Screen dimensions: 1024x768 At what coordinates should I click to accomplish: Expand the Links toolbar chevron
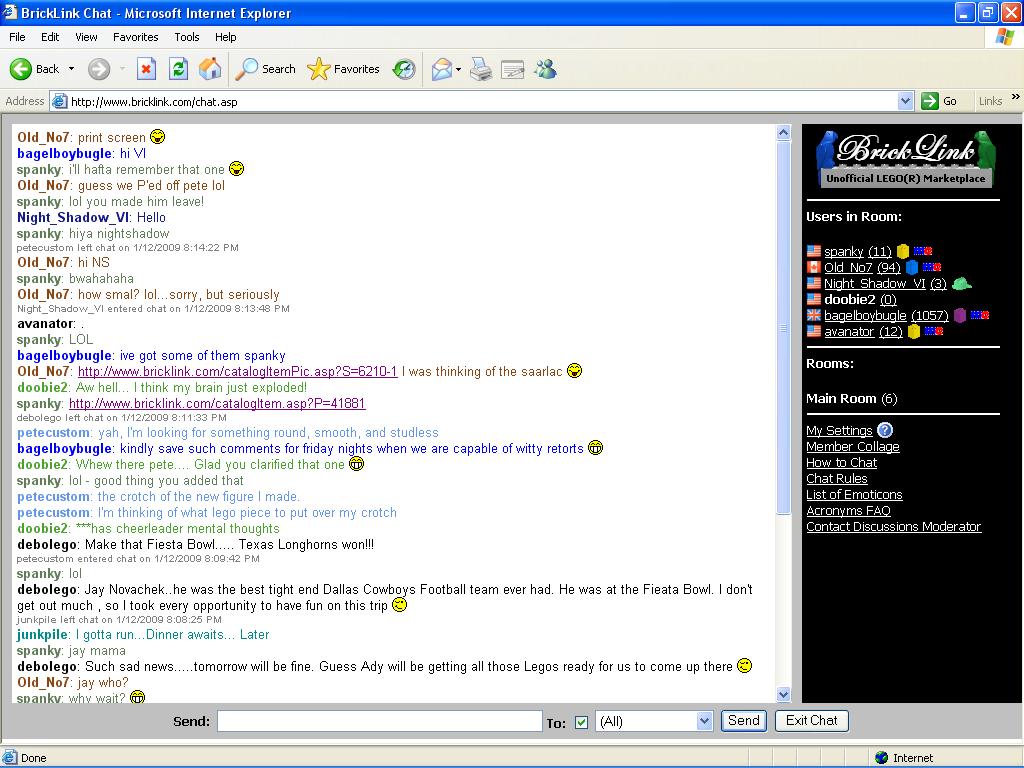1016,97
